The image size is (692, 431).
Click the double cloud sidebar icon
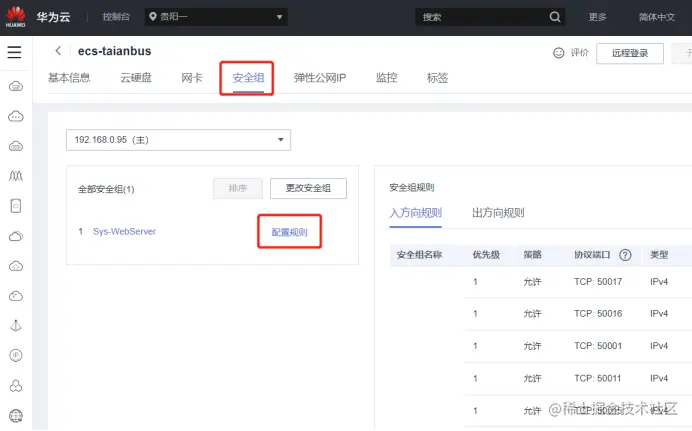(16, 236)
